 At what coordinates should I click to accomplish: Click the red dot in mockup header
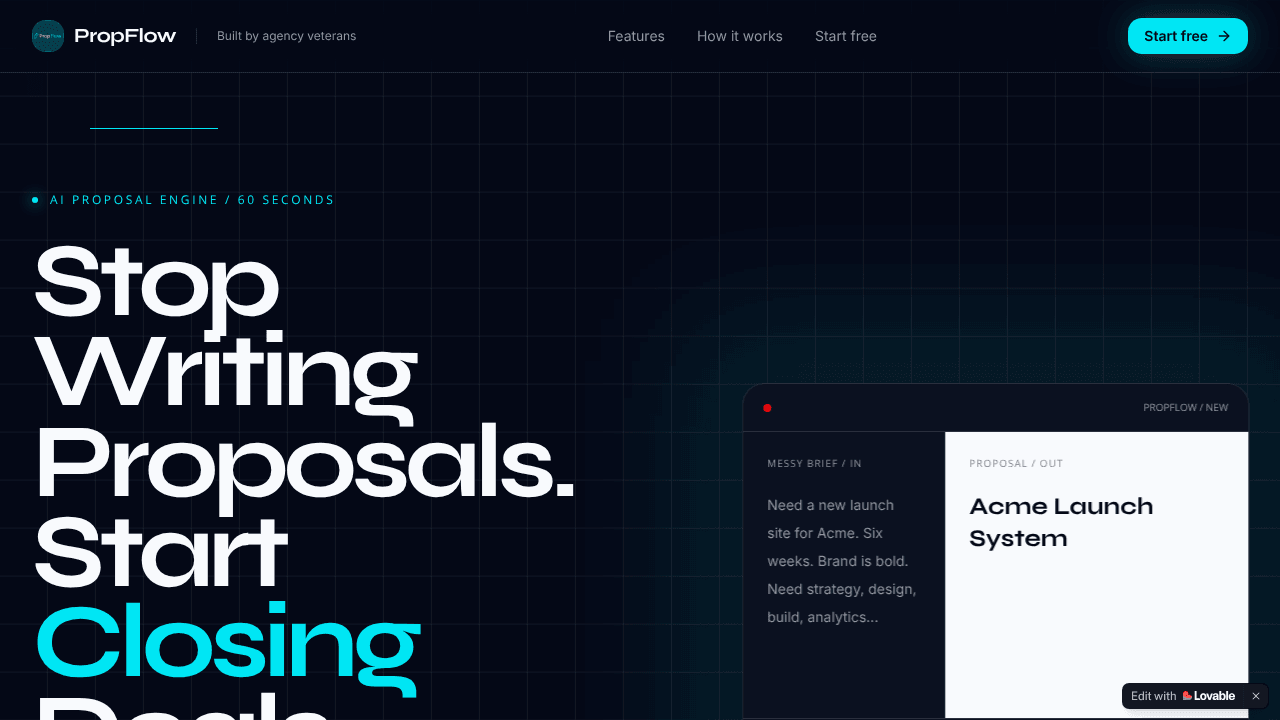tap(767, 408)
